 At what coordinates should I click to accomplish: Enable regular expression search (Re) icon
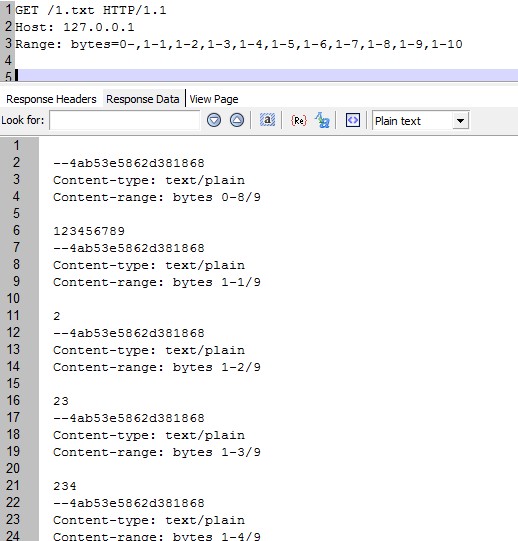coord(299,120)
